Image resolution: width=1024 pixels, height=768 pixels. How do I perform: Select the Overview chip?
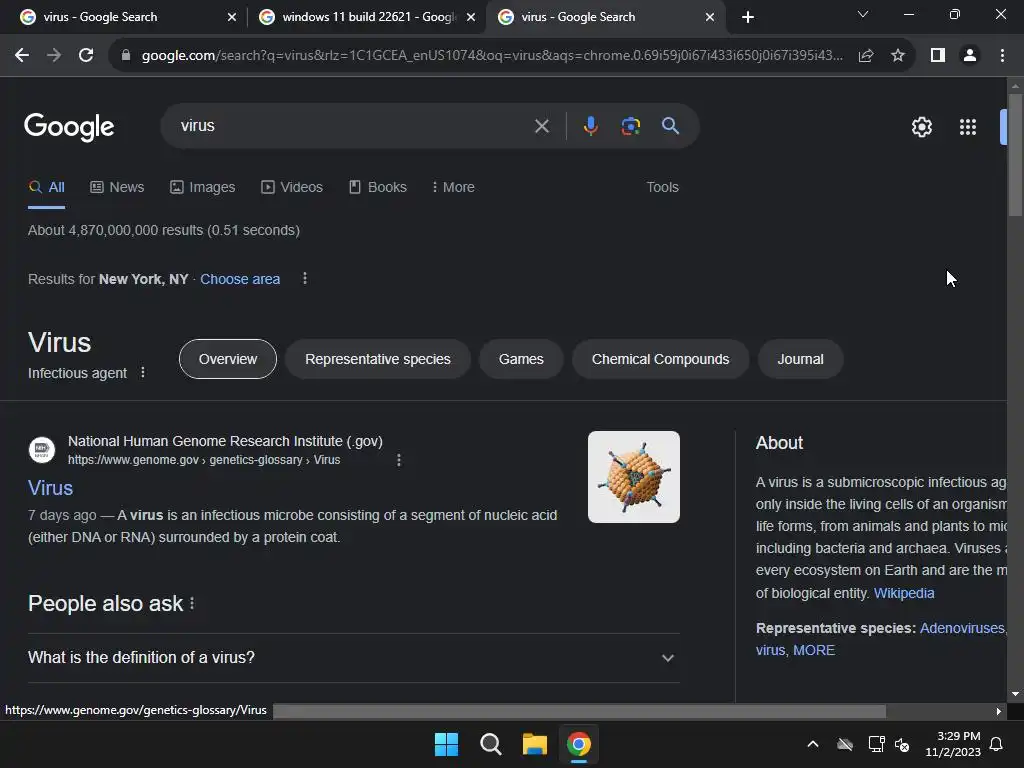pos(228,359)
